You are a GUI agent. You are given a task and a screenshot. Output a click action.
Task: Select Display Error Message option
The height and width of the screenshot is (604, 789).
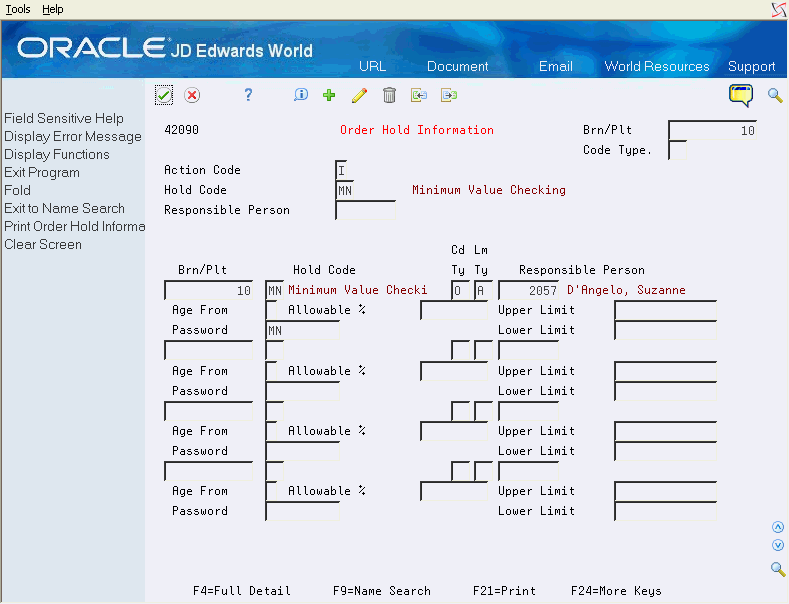(73, 136)
